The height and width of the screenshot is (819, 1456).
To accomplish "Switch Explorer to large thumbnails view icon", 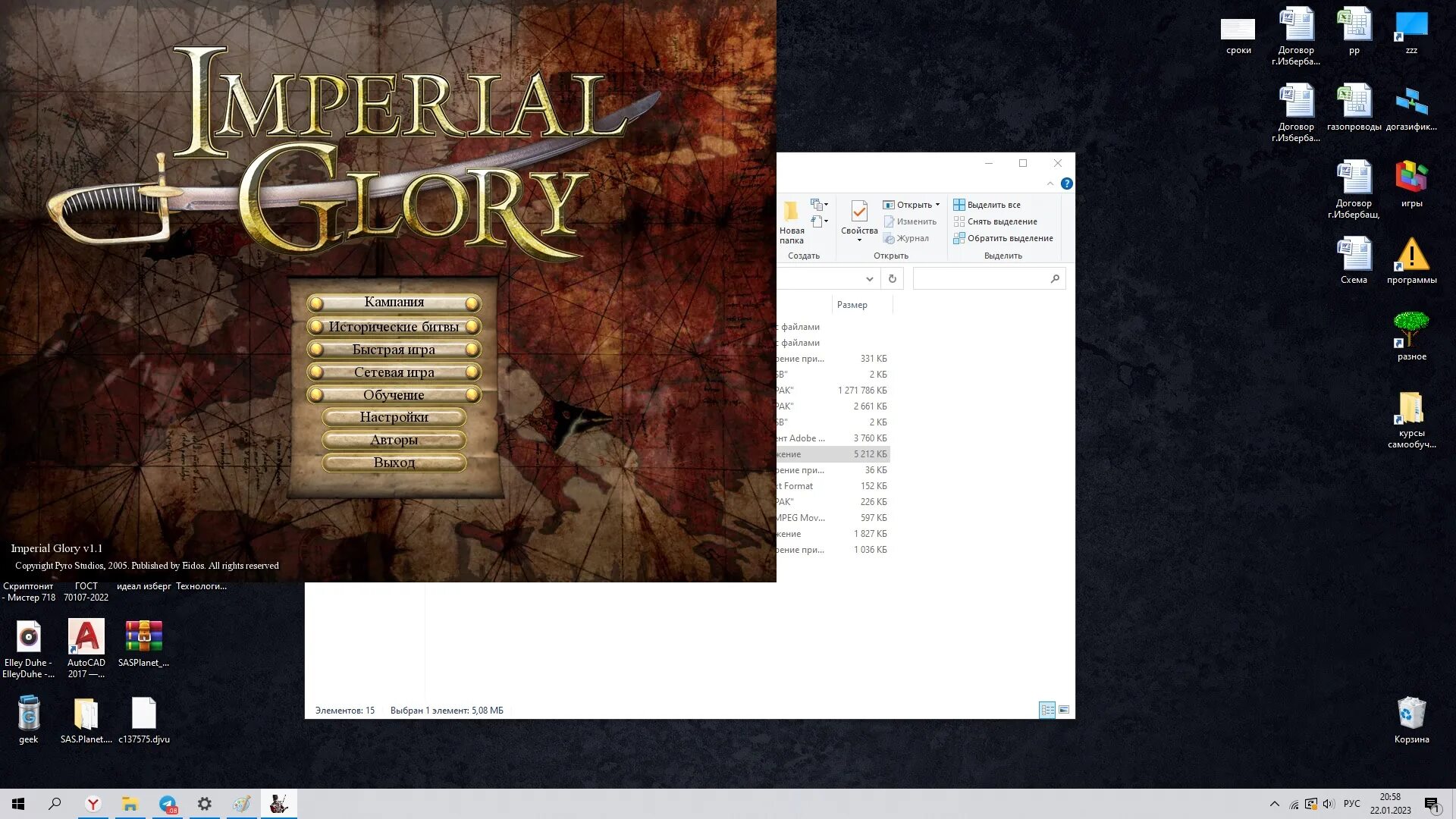I will click(x=1064, y=710).
